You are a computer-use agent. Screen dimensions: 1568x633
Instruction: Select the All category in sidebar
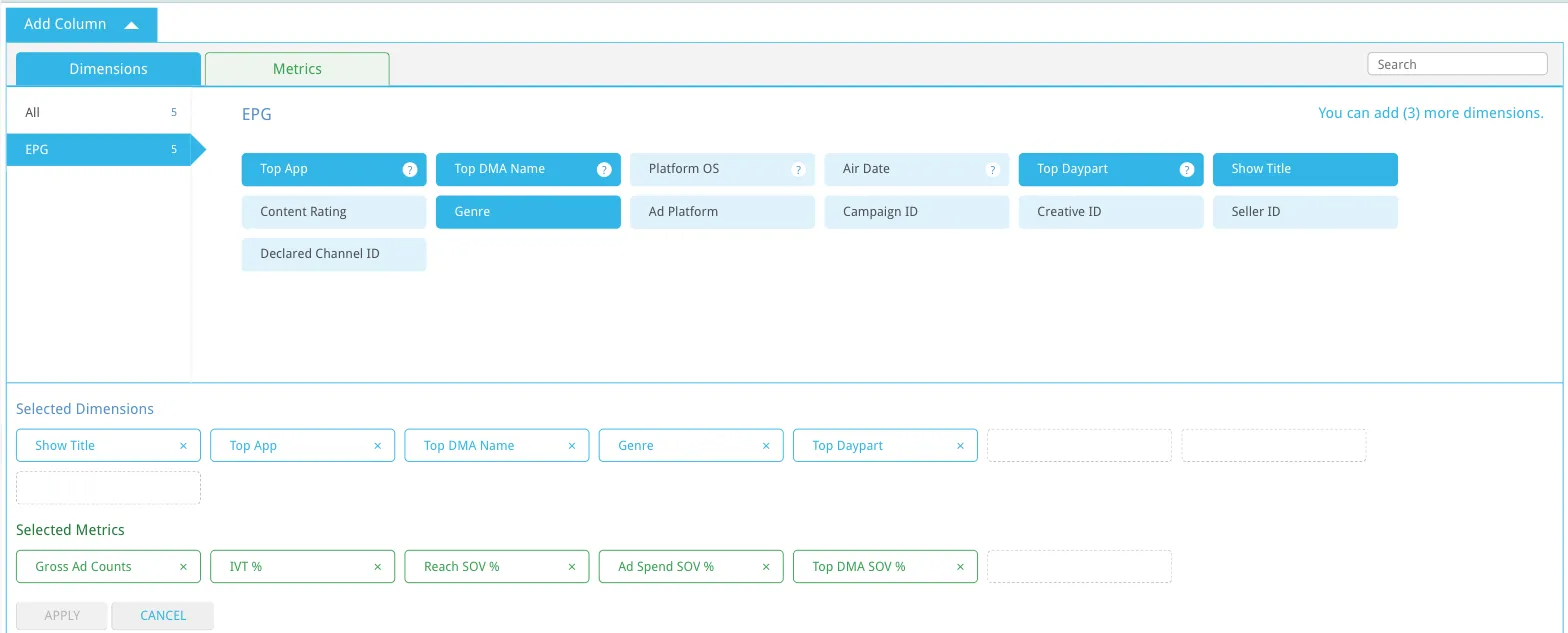98,113
